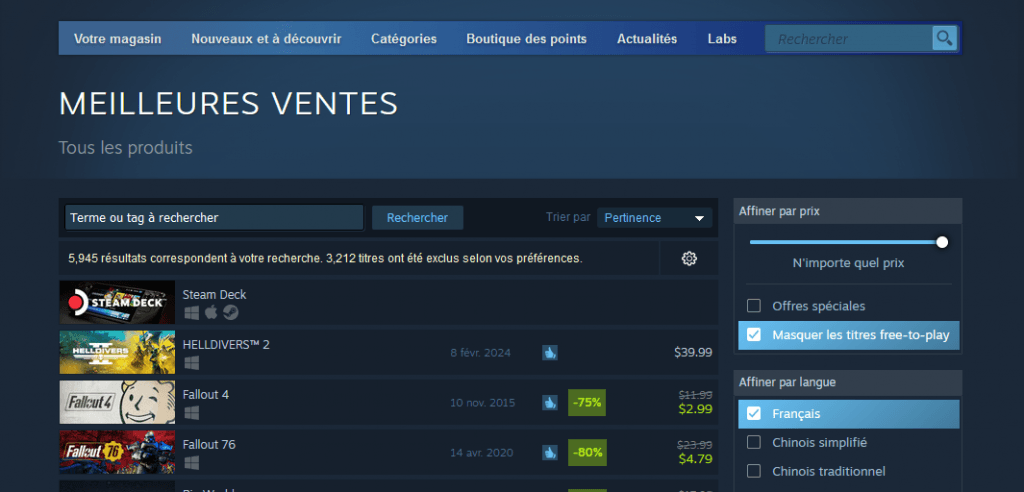Click thumbs-up review icon for HELLDIVERS 2
Screen dimensions: 1024x492
(x=550, y=353)
